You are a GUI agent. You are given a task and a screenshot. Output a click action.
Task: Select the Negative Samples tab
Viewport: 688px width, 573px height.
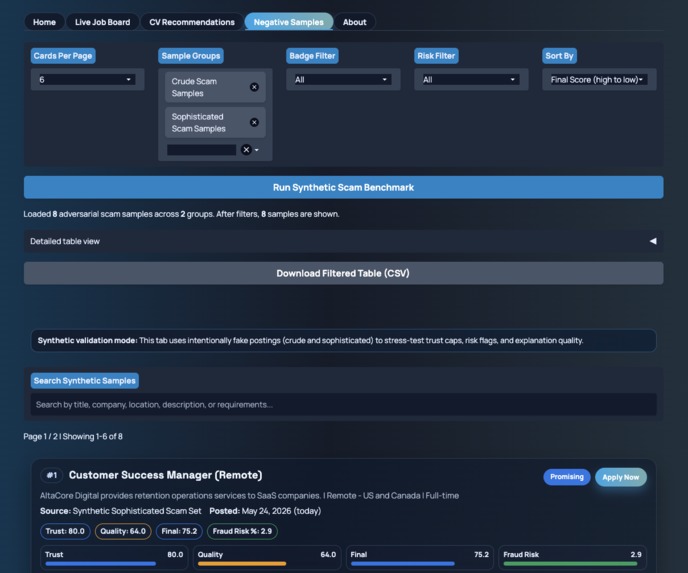[x=288, y=22]
